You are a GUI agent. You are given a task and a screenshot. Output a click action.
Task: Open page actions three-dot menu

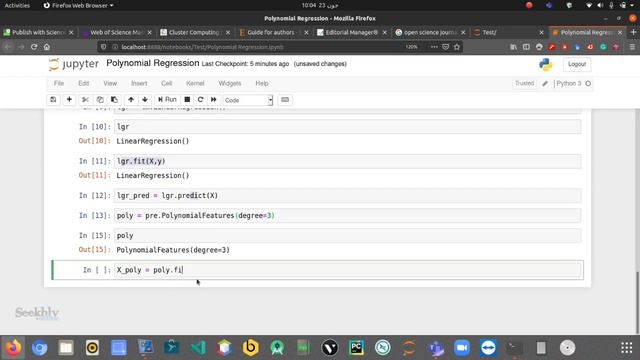tap(434, 47)
